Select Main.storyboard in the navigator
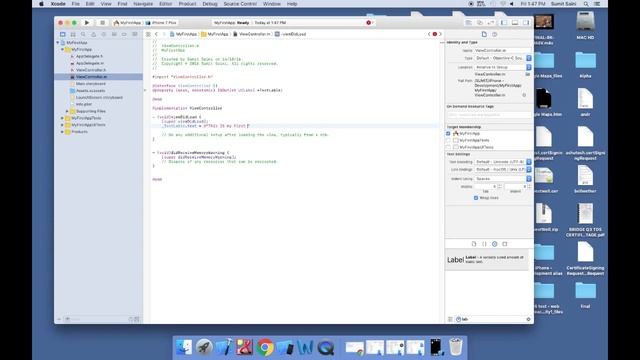This screenshot has height=360, width=640. [x=91, y=84]
